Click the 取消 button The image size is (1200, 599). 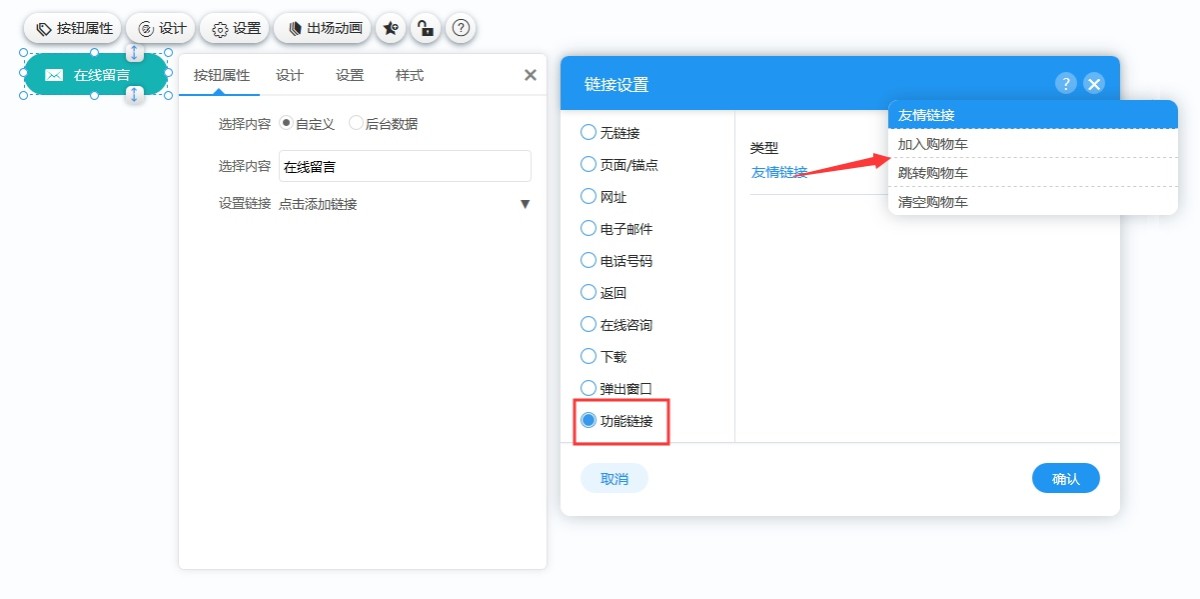point(614,478)
